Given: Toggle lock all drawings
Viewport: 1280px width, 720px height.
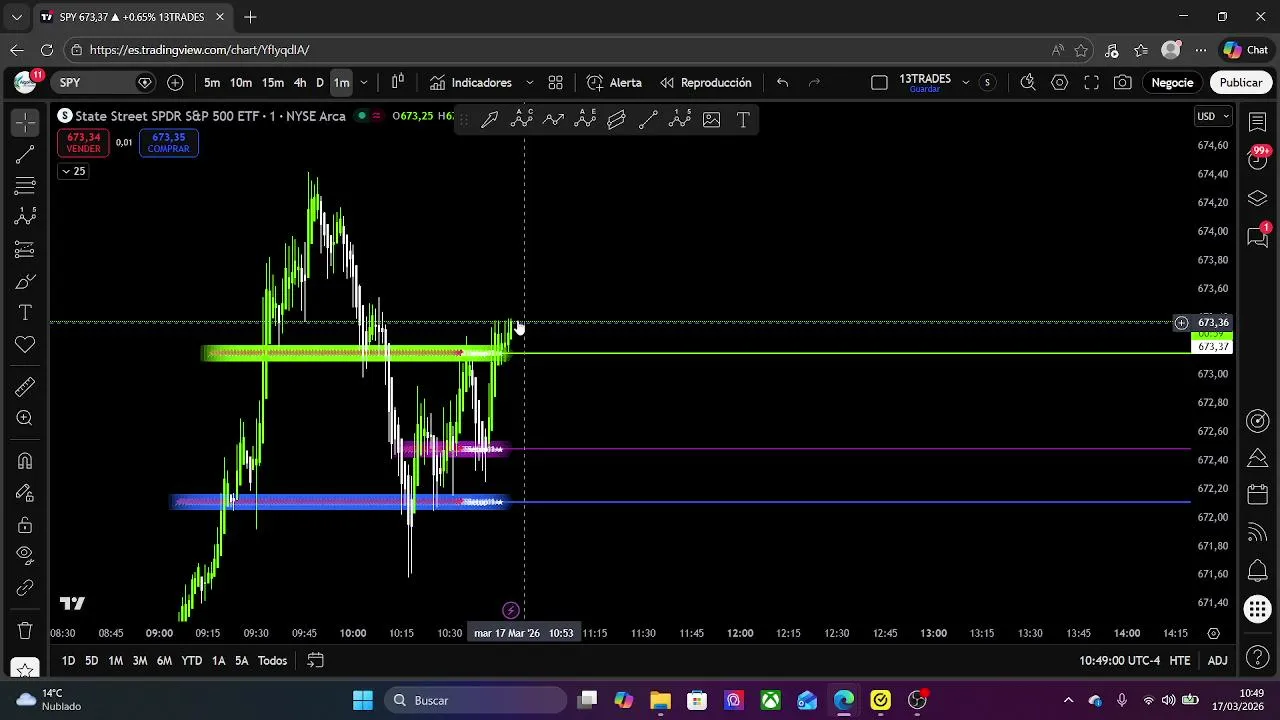Looking at the screenshot, I should (25, 525).
